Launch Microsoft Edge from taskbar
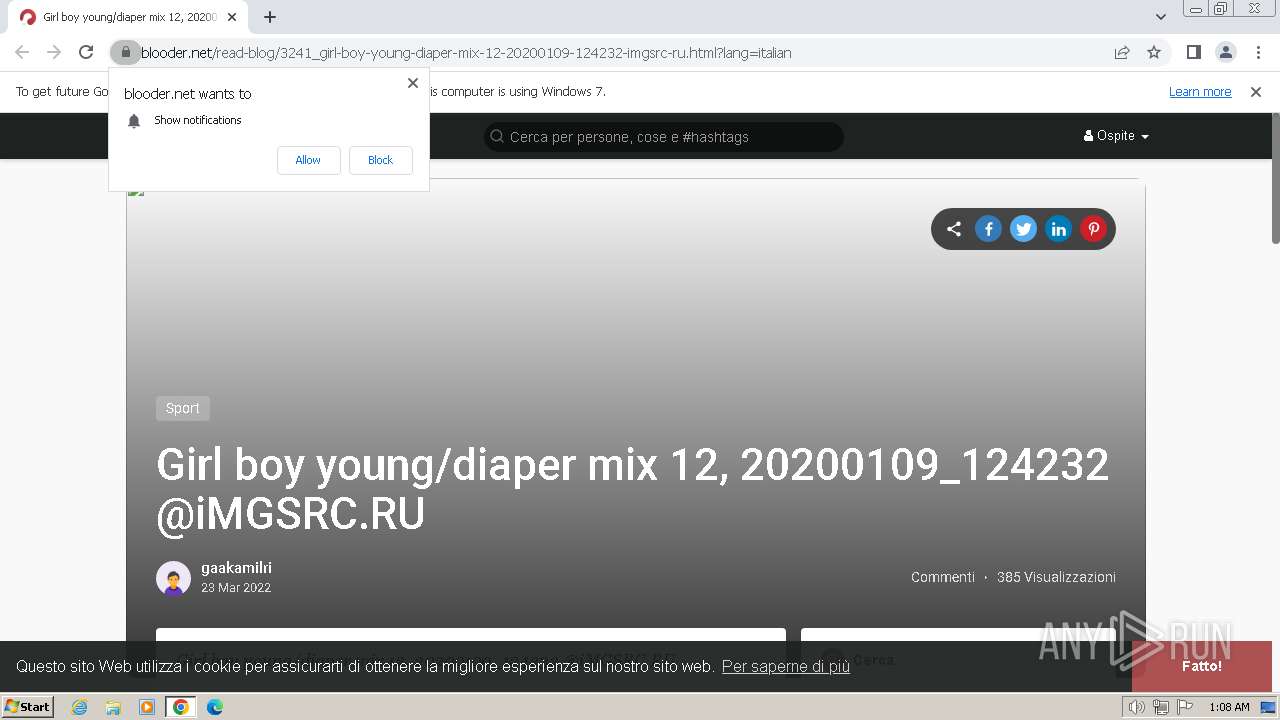1280x720 pixels. point(215,707)
